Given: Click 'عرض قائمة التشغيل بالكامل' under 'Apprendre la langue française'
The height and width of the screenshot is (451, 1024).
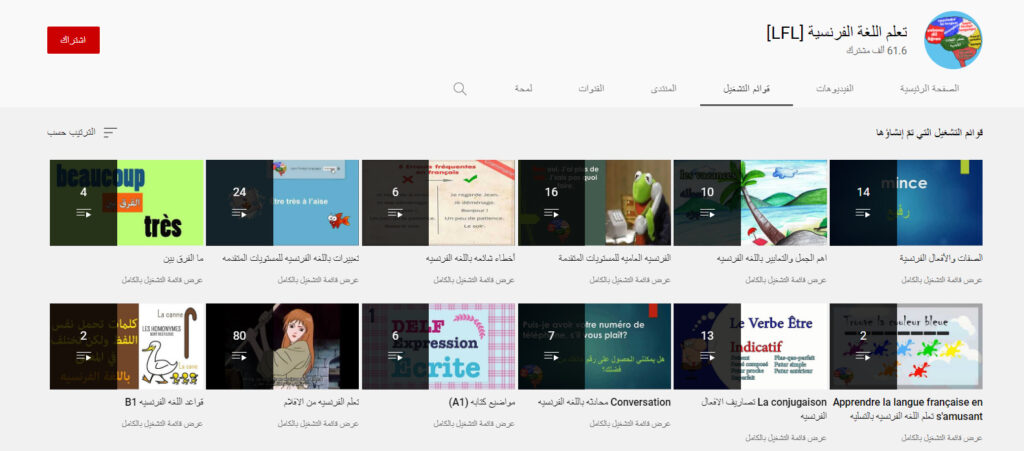Looking at the screenshot, I should click(942, 437).
